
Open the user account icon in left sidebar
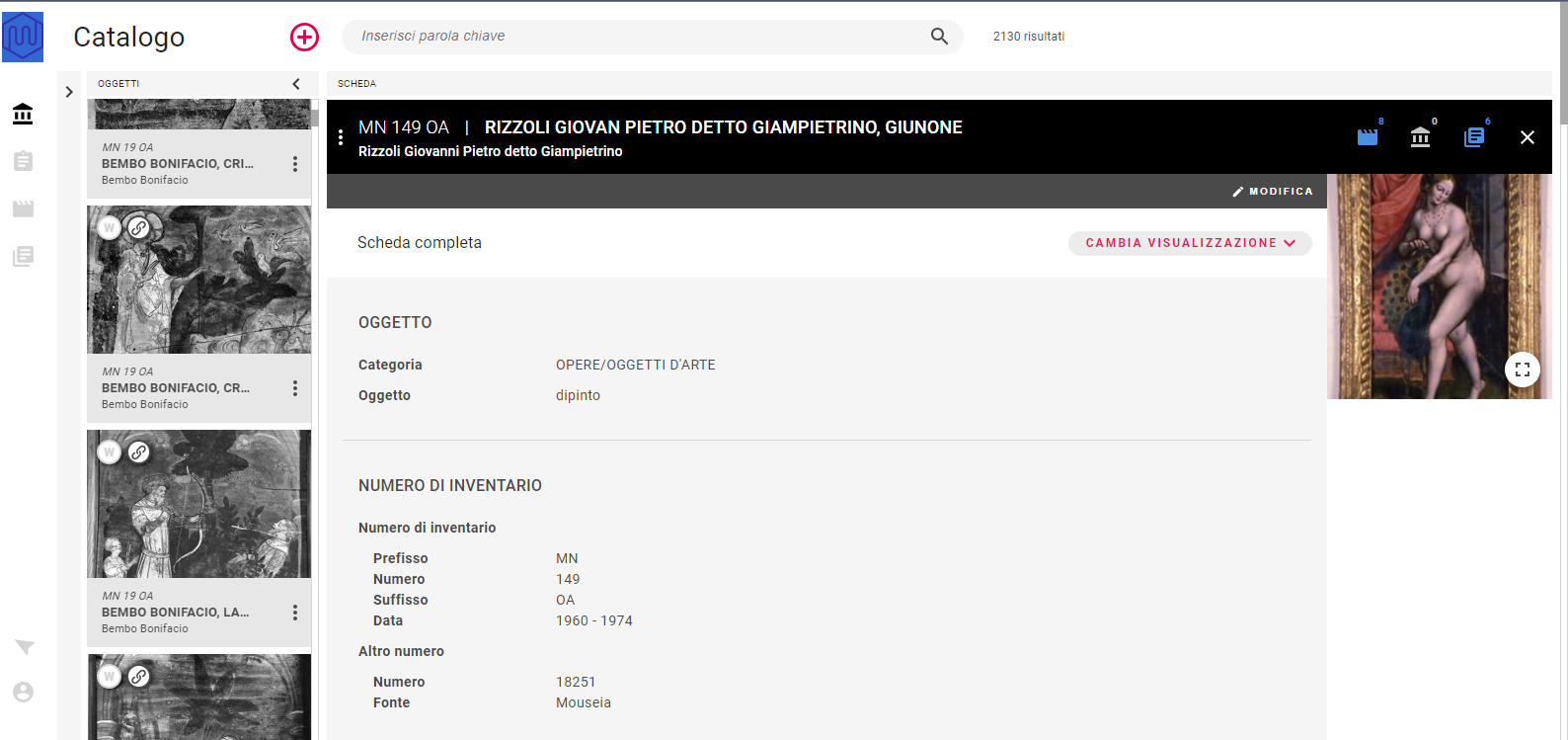click(24, 692)
